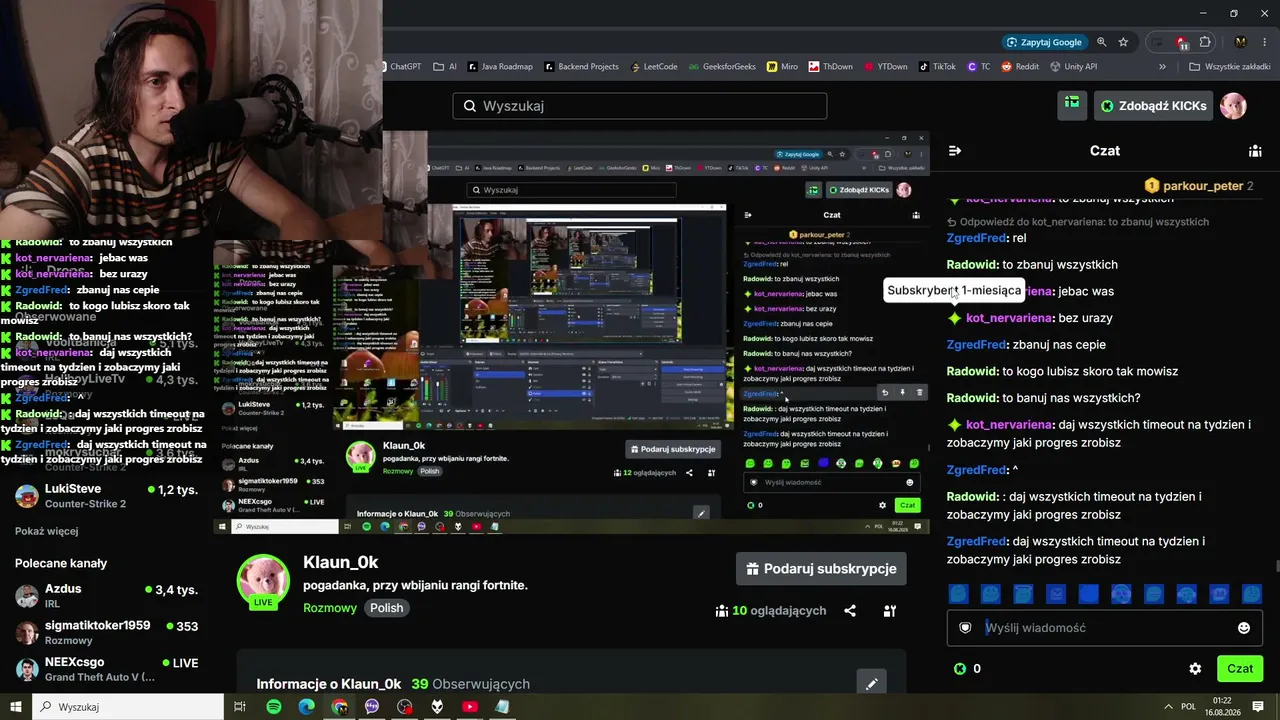This screenshot has width=1280, height=720.
Task: Select the first emote in the chat quick row
Action: pos(958,594)
